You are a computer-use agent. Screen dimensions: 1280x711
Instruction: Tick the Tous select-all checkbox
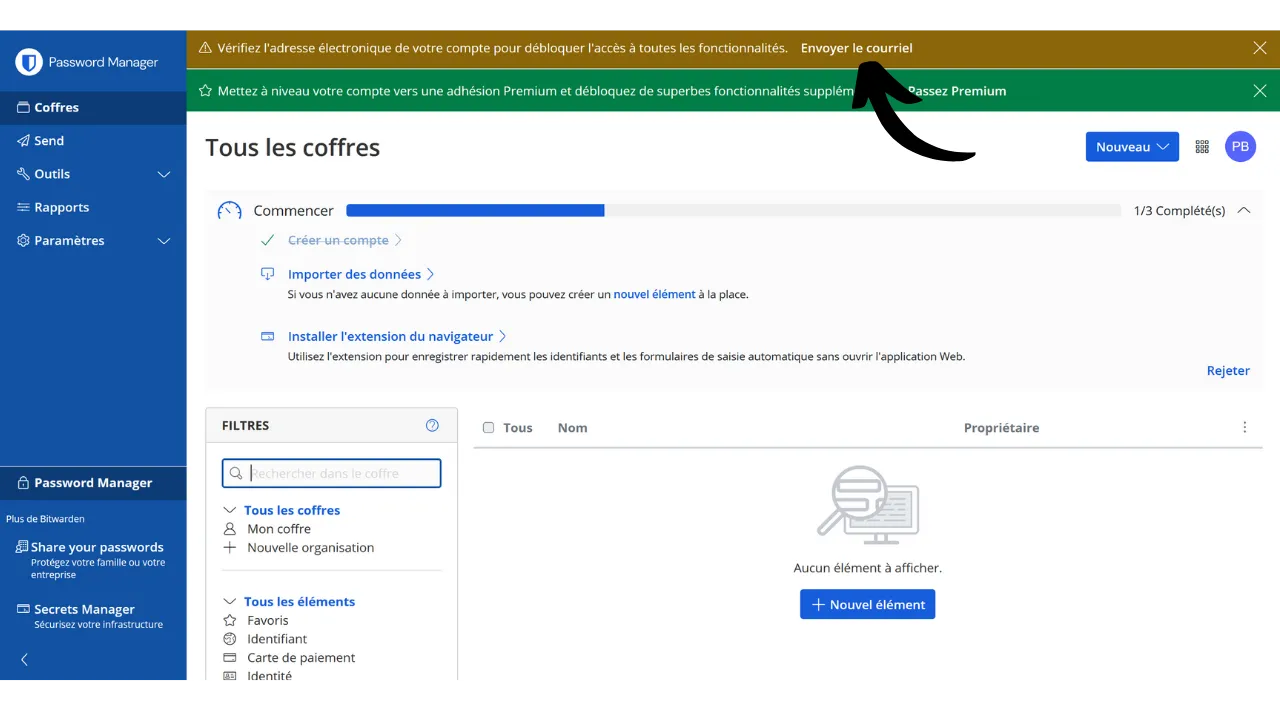pyautogui.click(x=489, y=427)
